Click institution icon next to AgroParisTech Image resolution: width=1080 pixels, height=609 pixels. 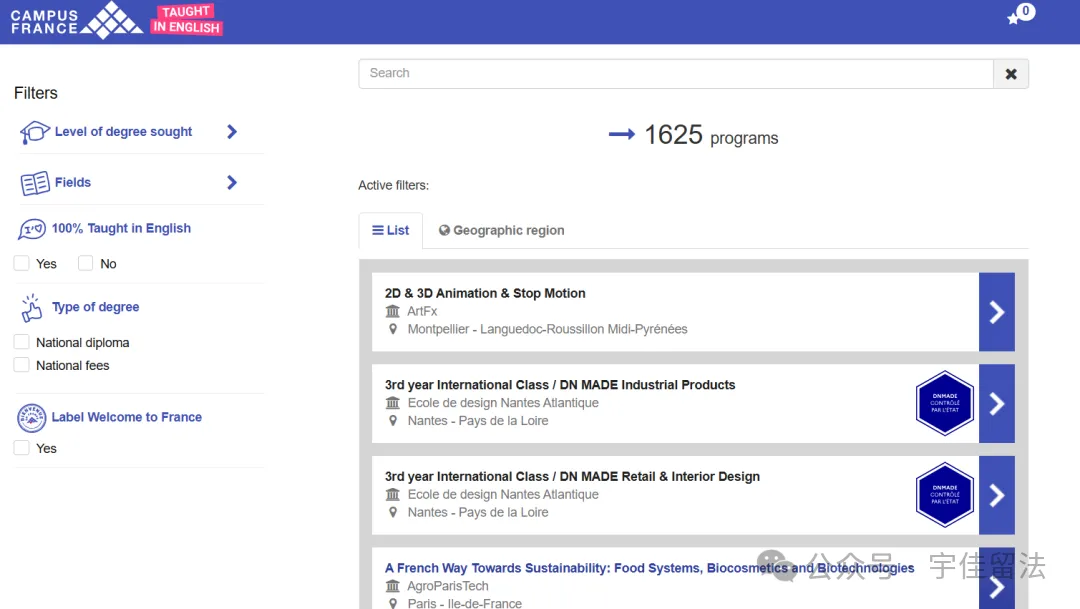coord(393,586)
